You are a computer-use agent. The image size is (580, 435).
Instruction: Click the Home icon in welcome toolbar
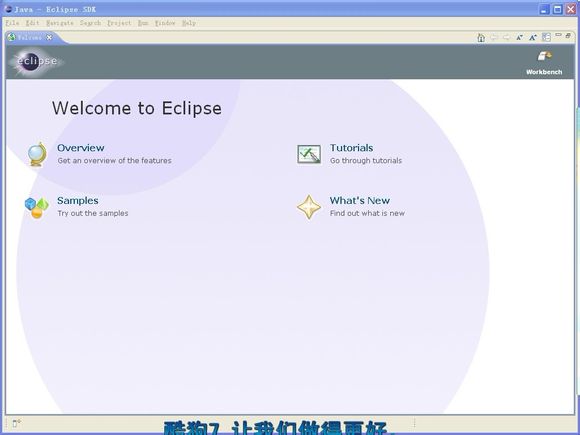481,37
